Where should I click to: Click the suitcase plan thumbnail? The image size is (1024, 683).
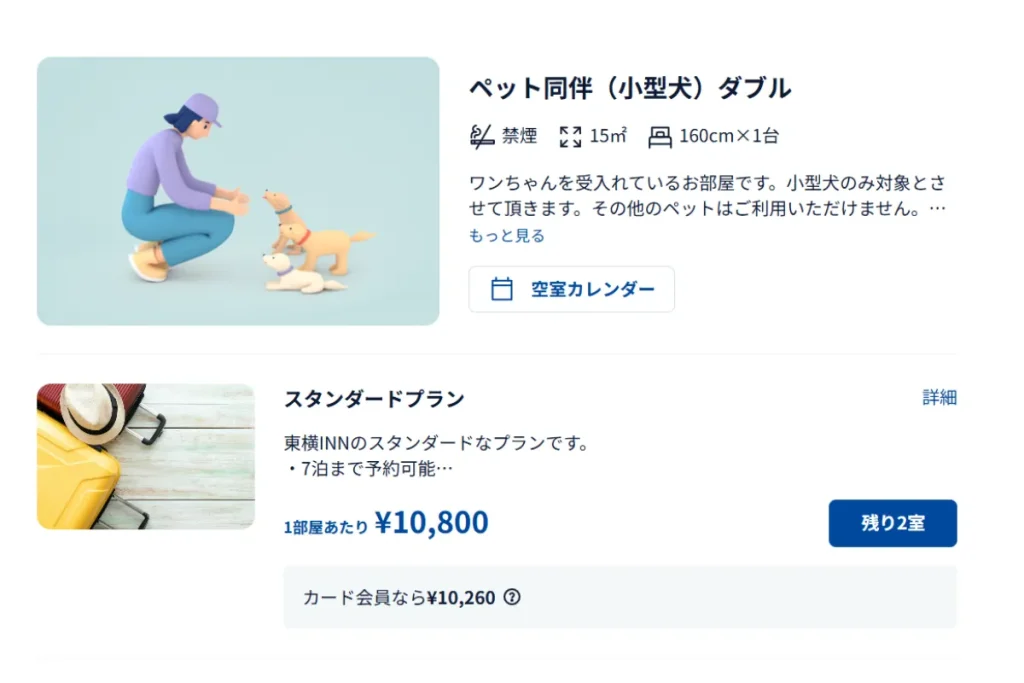tap(146, 456)
